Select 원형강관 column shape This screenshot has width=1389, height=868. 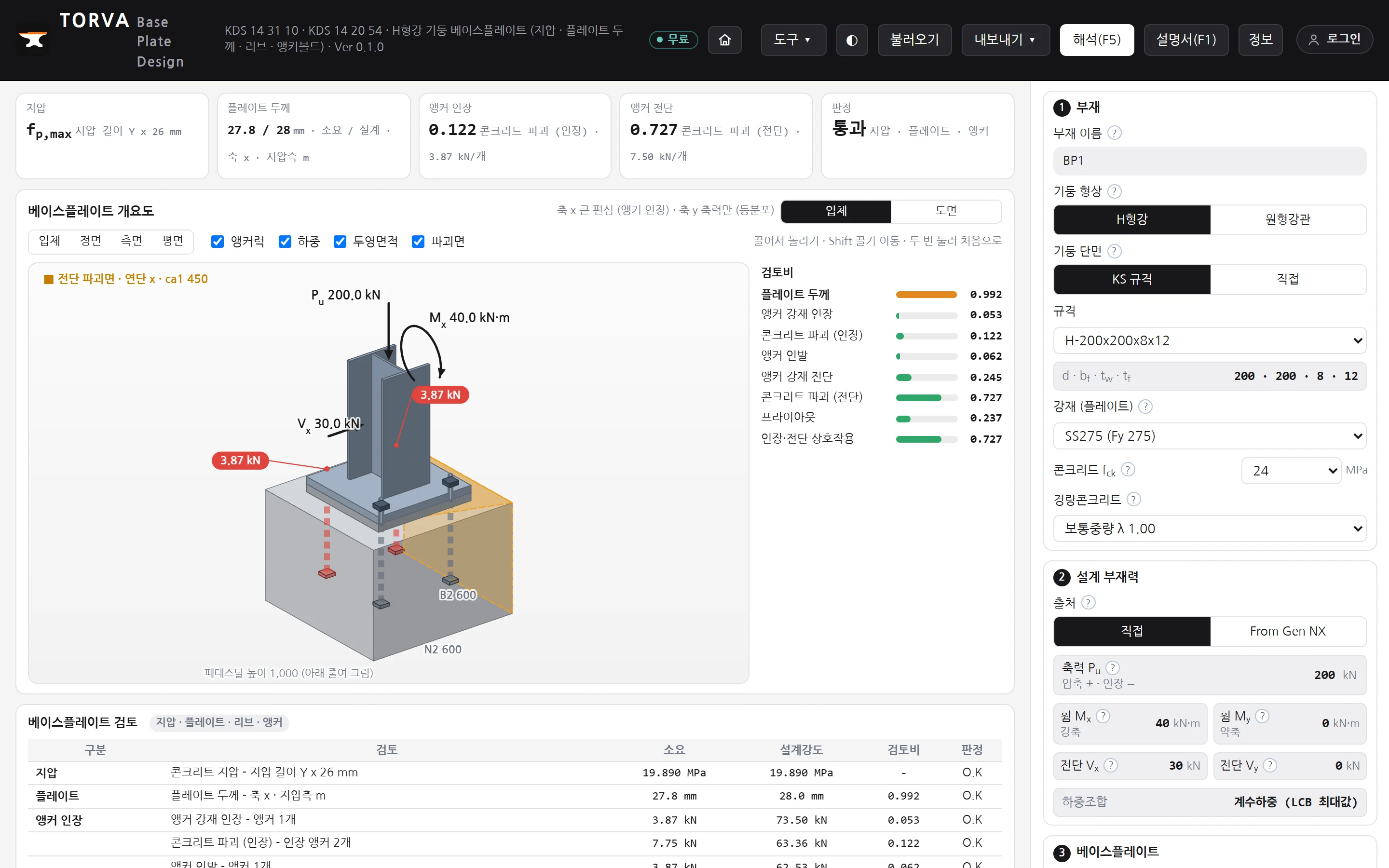click(x=1287, y=219)
